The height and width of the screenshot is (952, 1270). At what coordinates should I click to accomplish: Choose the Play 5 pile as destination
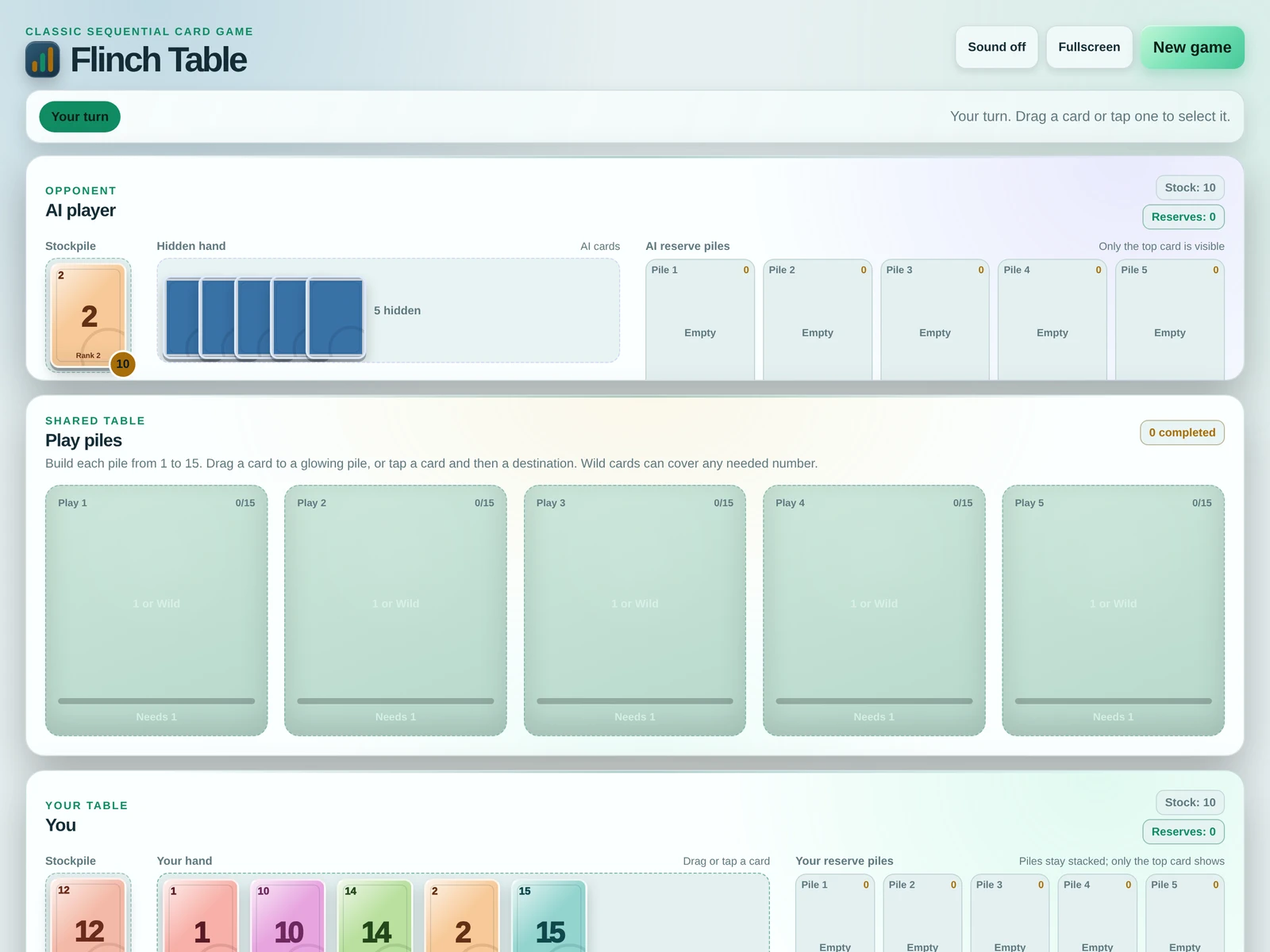(1114, 610)
